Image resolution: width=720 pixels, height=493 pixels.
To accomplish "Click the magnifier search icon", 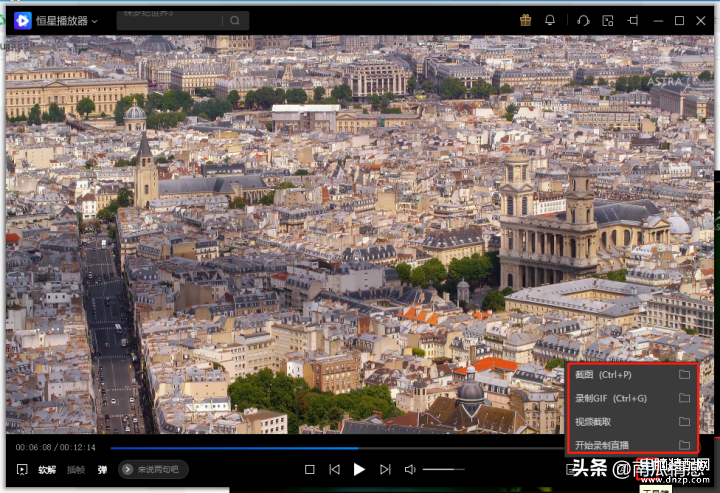I will [x=235, y=21].
